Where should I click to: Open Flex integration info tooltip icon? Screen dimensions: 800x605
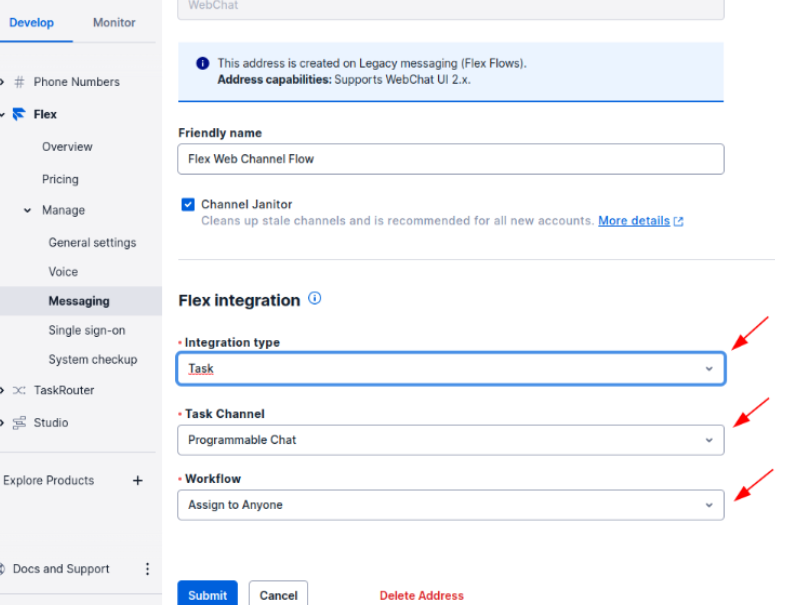pyautogui.click(x=315, y=298)
